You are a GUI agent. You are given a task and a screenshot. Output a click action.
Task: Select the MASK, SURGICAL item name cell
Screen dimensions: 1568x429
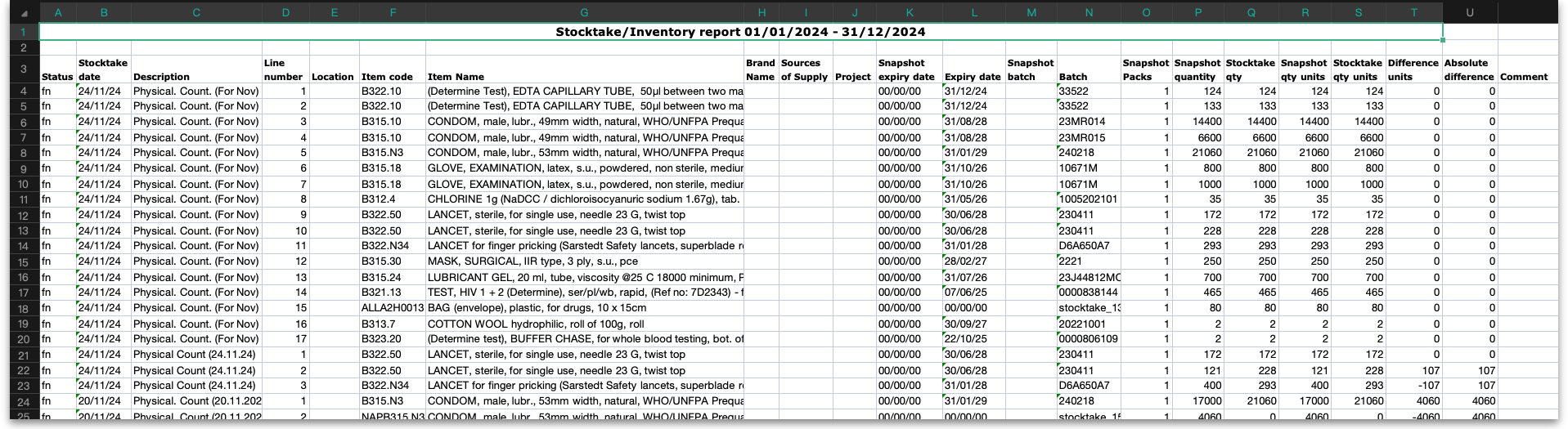(584, 261)
